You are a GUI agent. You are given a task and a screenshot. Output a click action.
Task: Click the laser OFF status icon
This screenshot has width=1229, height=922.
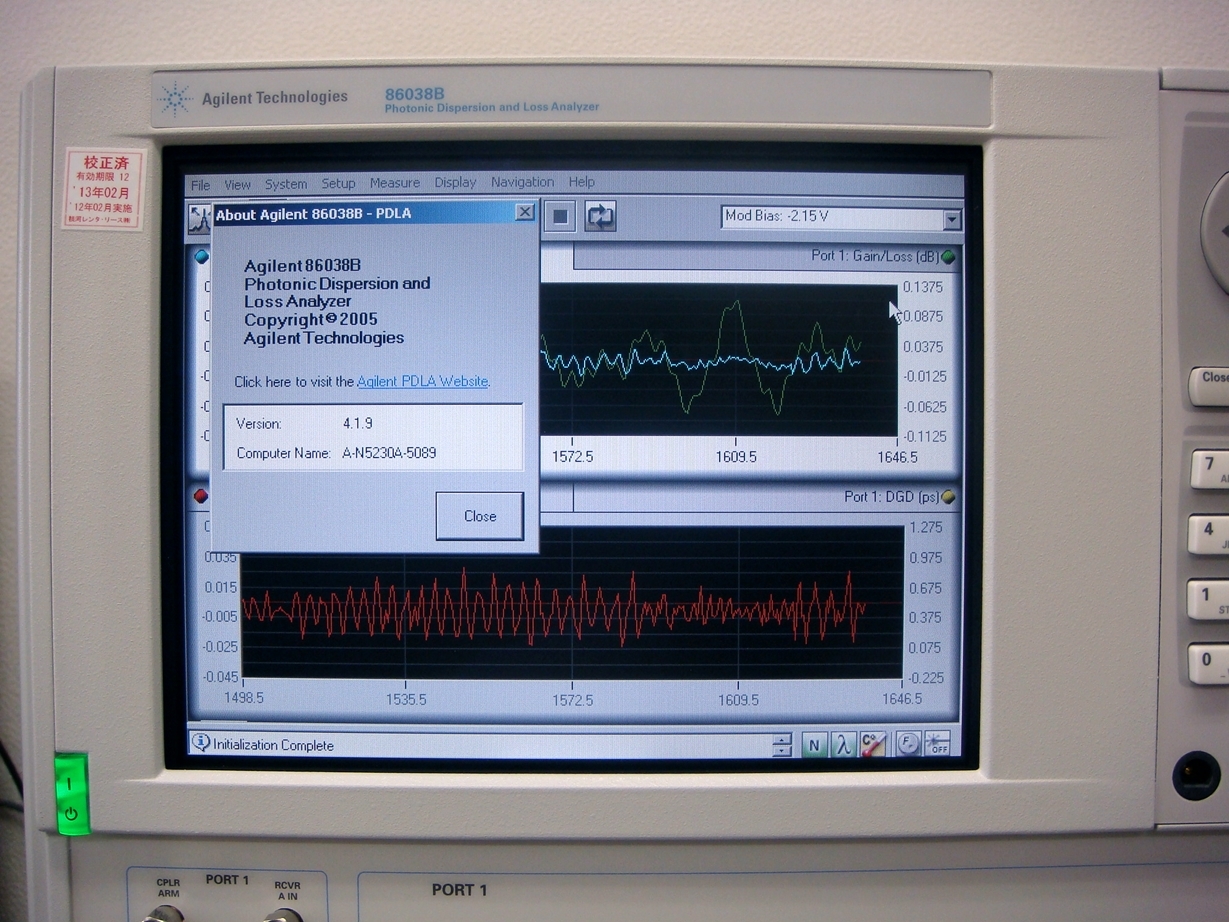937,743
